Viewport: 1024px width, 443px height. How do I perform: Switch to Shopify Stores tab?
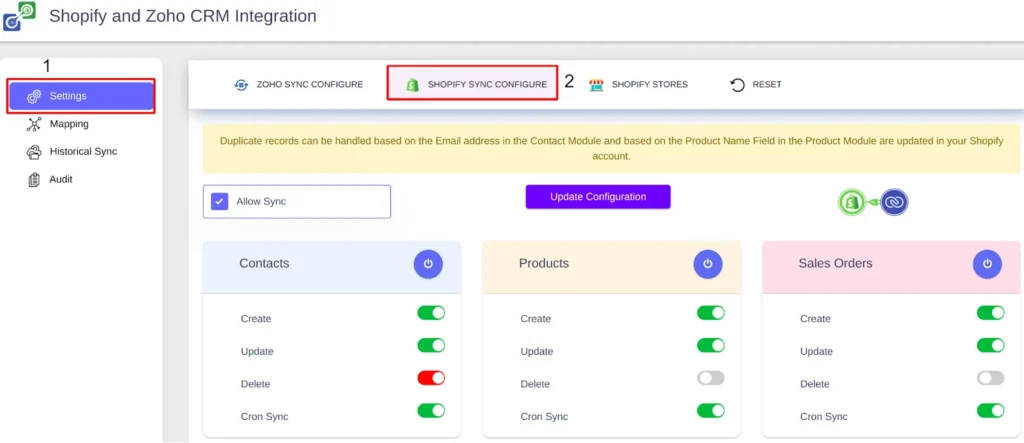click(638, 85)
